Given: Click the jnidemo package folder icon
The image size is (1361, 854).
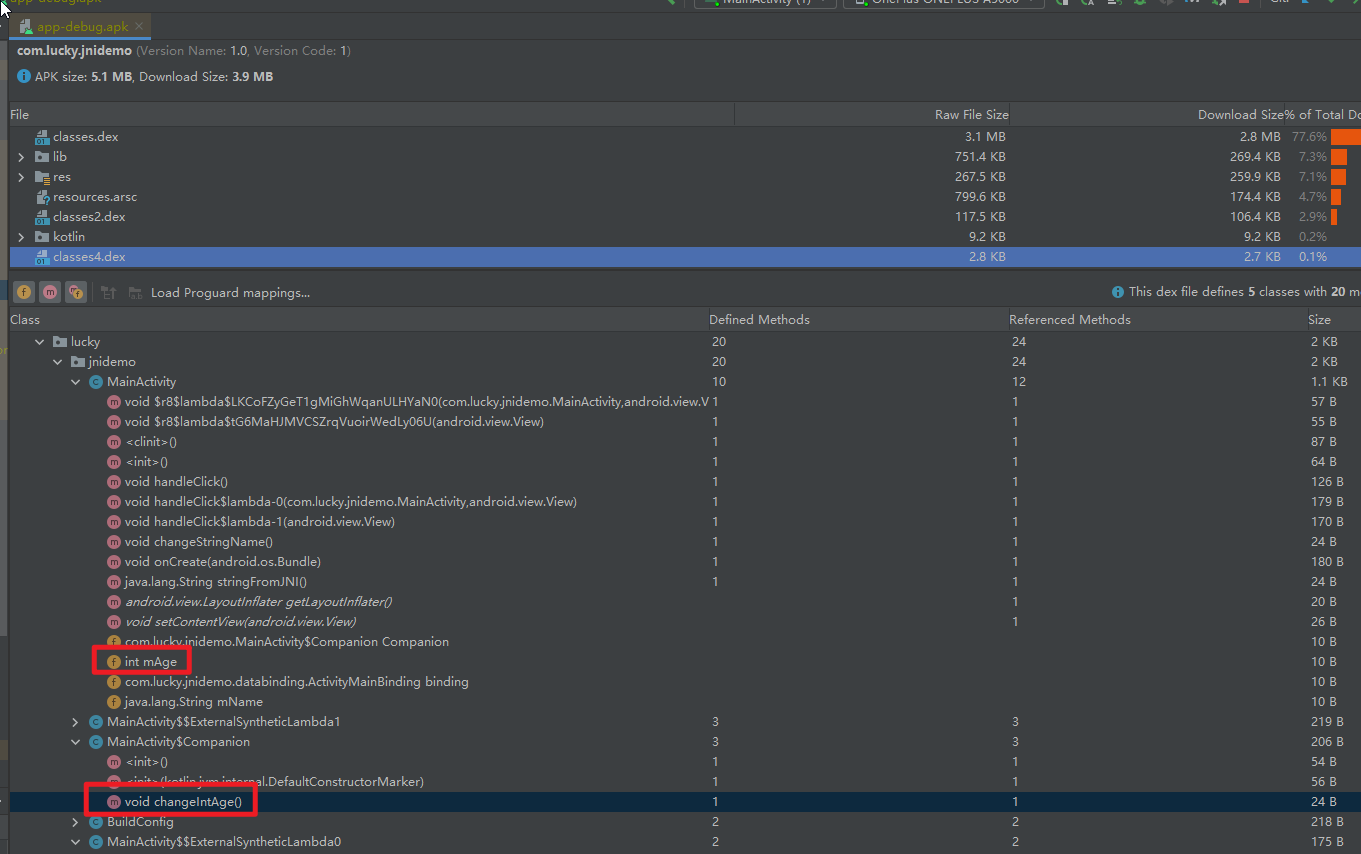Looking at the screenshot, I should coord(78,362).
